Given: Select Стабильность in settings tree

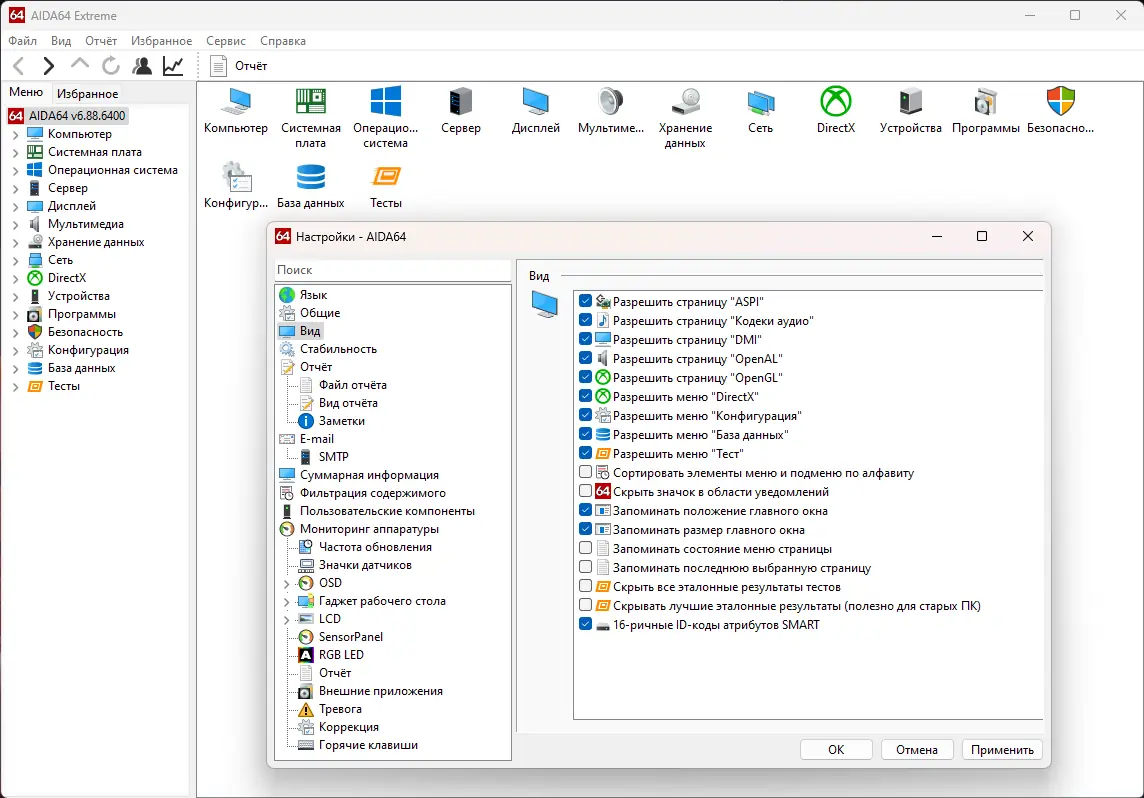Looking at the screenshot, I should (x=338, y=349).
